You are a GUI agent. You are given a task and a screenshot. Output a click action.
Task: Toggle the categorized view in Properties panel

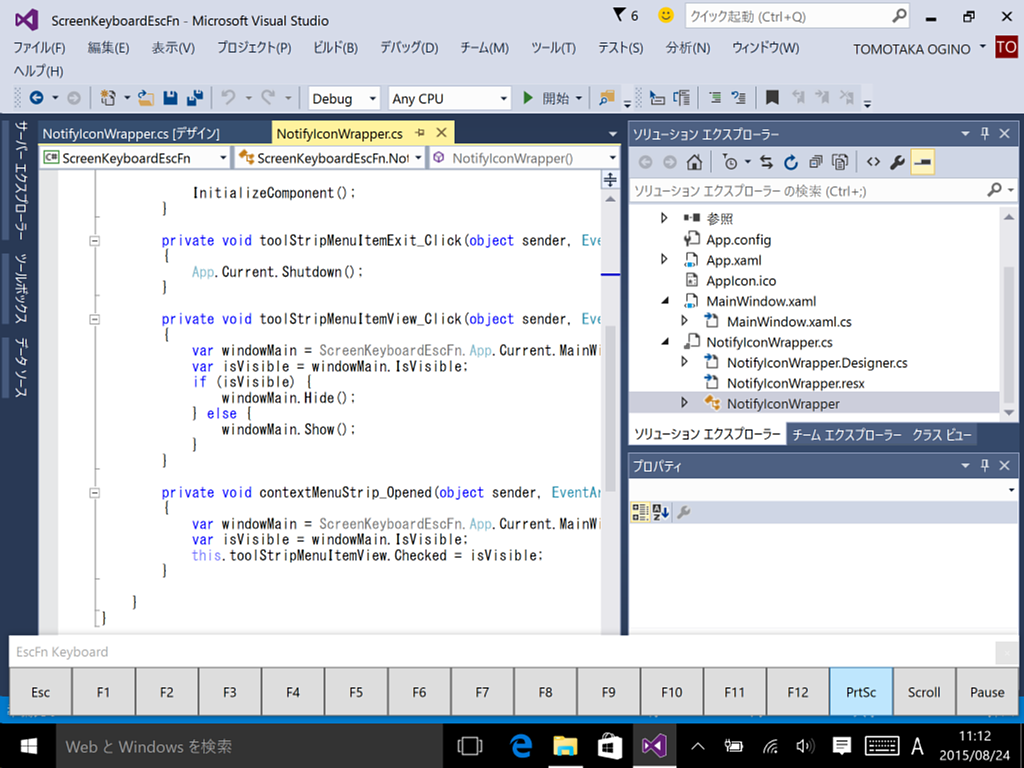tap(640, 512)
